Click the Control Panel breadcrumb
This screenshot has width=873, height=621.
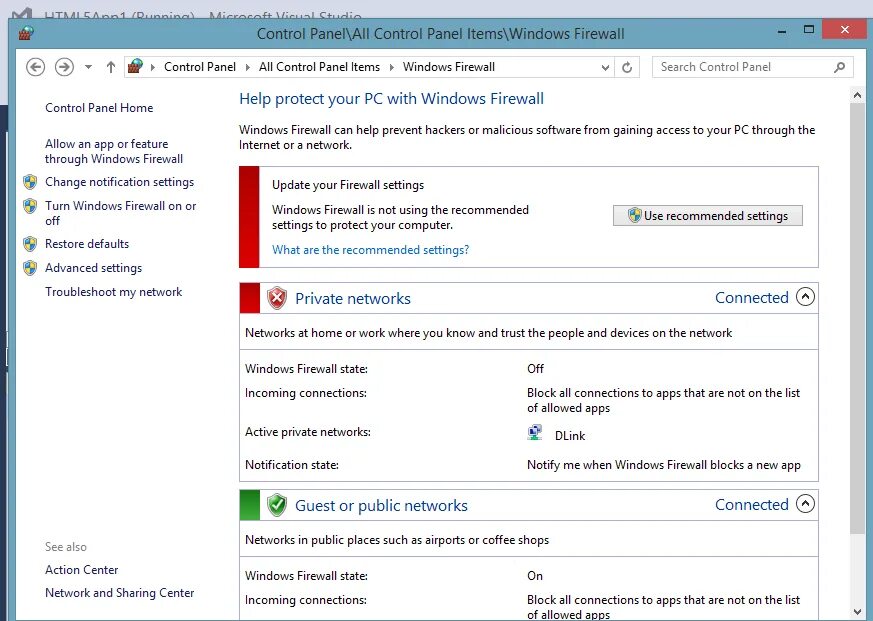click(x=200, y=67)
